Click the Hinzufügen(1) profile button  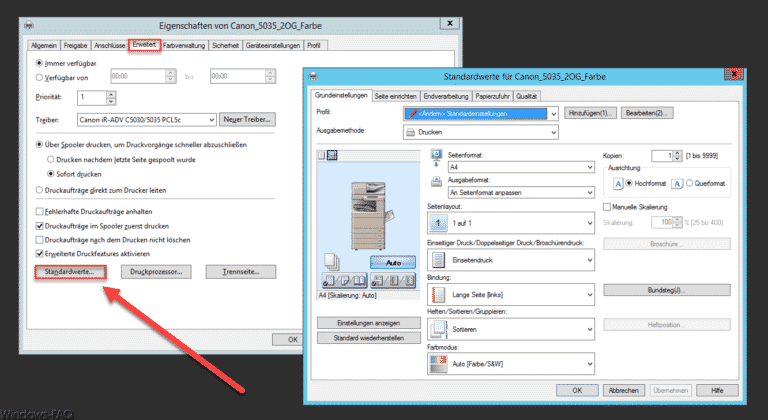pyautogui.click(x=590, y=113)
